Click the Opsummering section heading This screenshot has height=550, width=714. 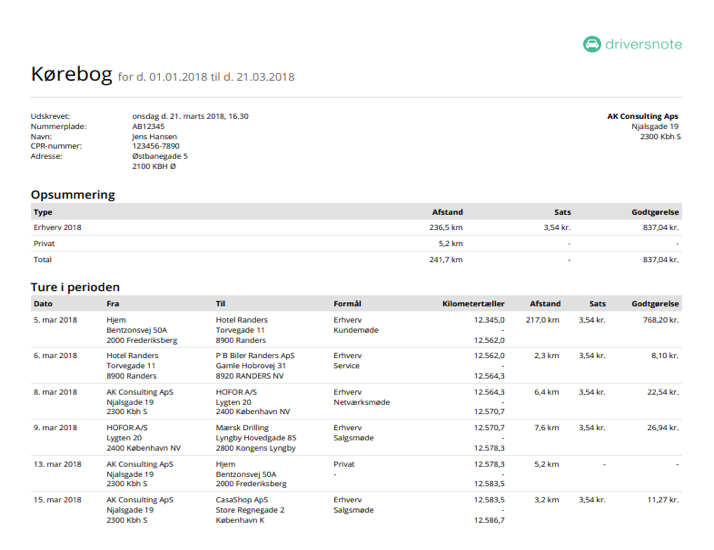pyautogui.click(x=73, y=195)
